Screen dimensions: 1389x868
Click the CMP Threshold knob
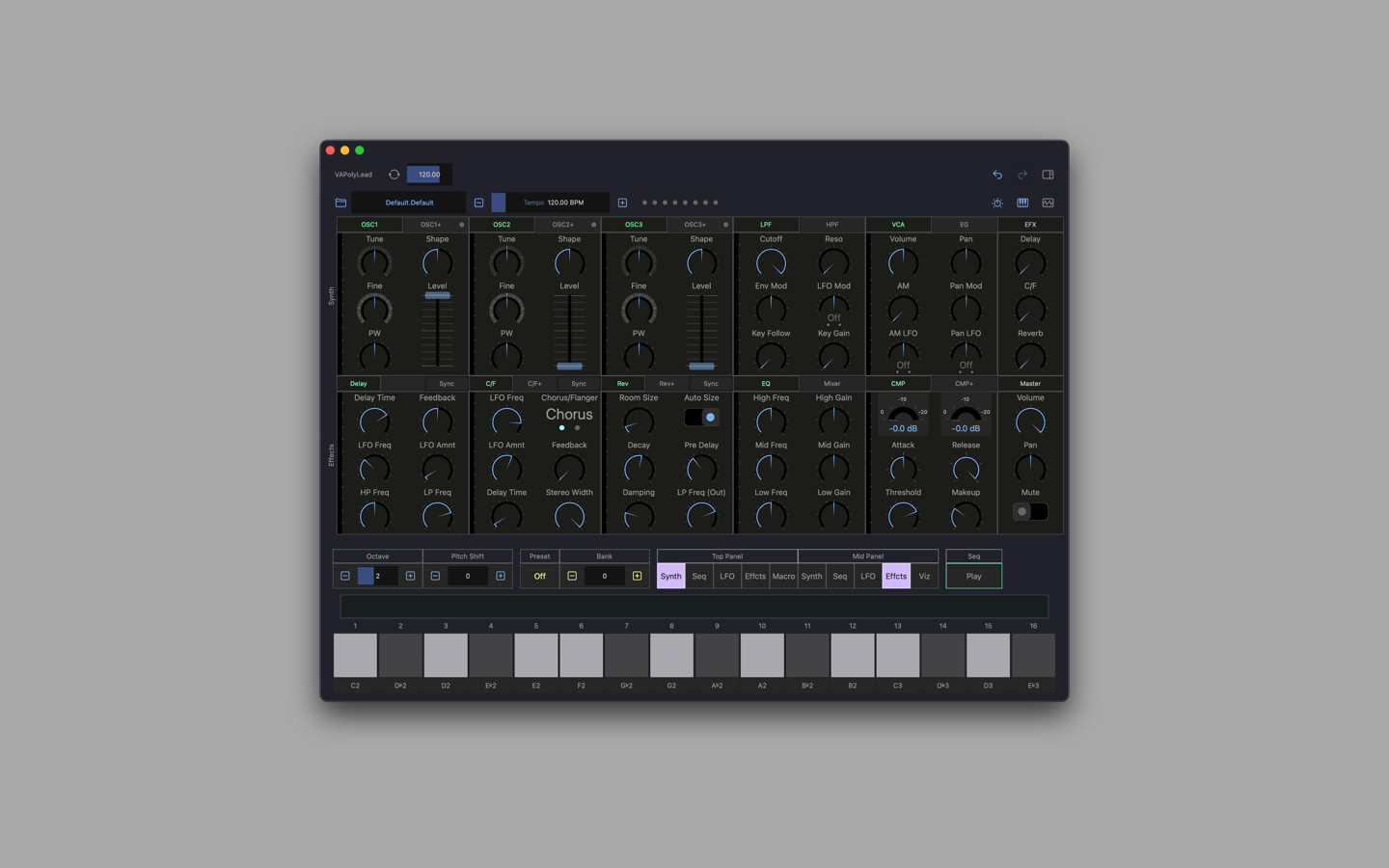pyautogui.click(x=903, y=516)
